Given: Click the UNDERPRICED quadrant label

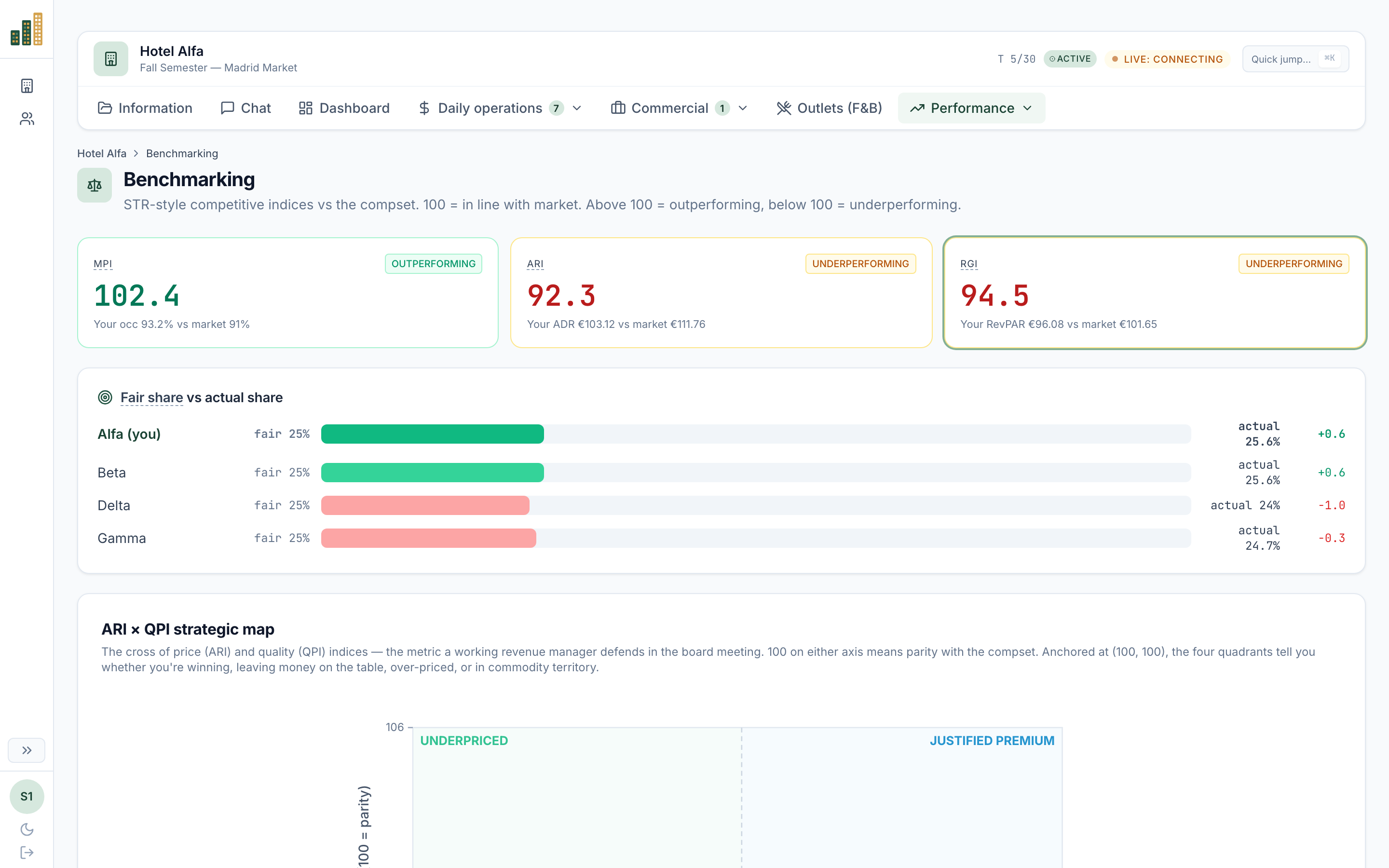Looking at the screenshot, I should coord(464,741).
